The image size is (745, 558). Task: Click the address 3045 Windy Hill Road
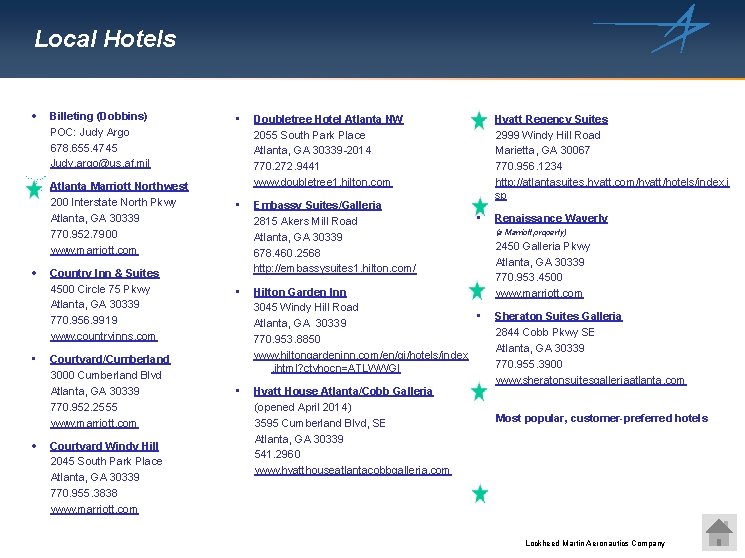tap(306, 308)
